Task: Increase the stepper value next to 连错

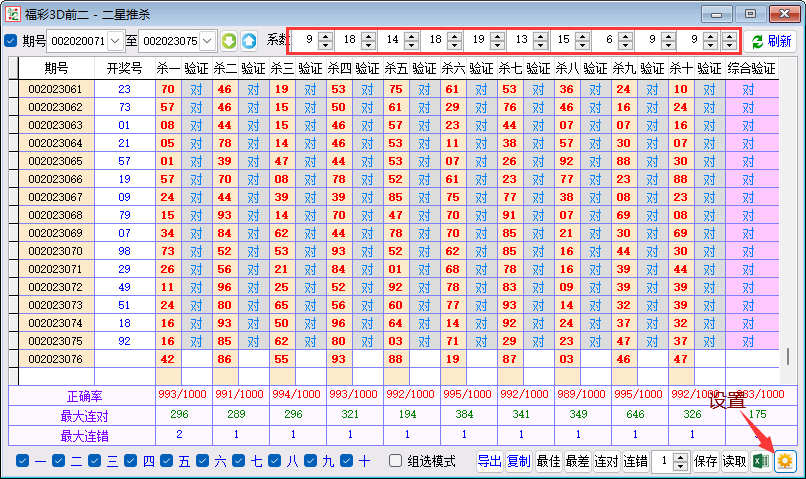Action: point(682,456)
